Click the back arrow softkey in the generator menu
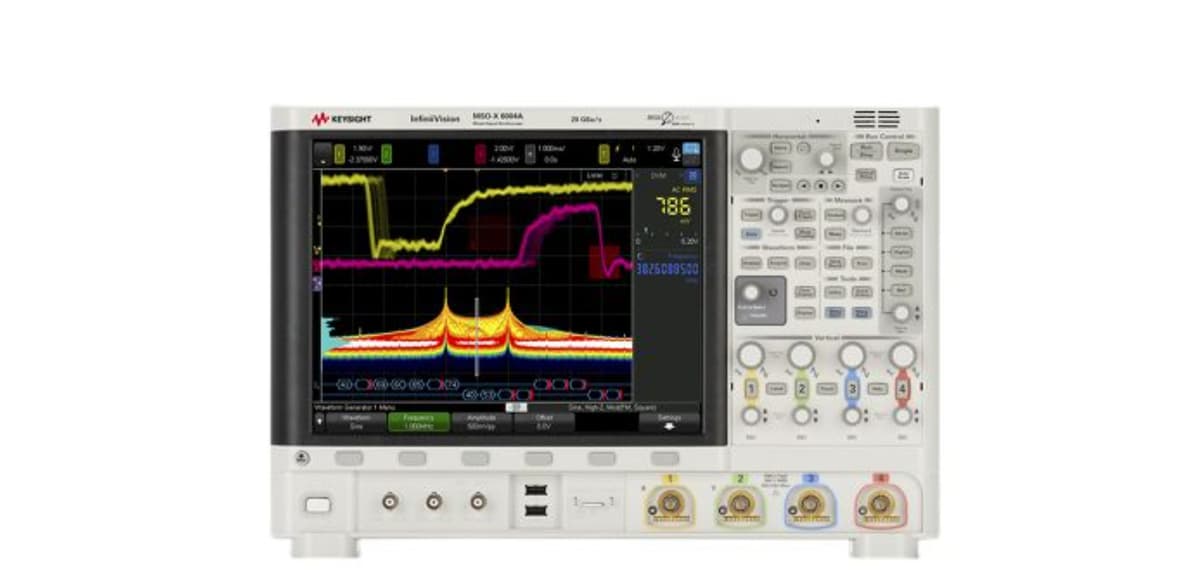The height and width of the screenshot is (588, 1200). 320,419
